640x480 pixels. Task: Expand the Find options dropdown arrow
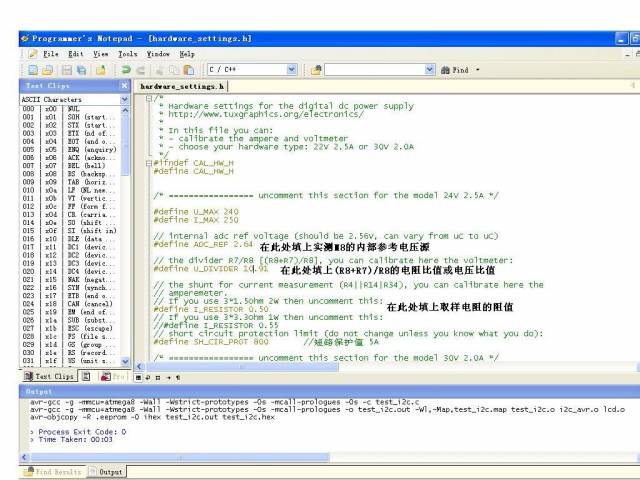pos(479,70)
